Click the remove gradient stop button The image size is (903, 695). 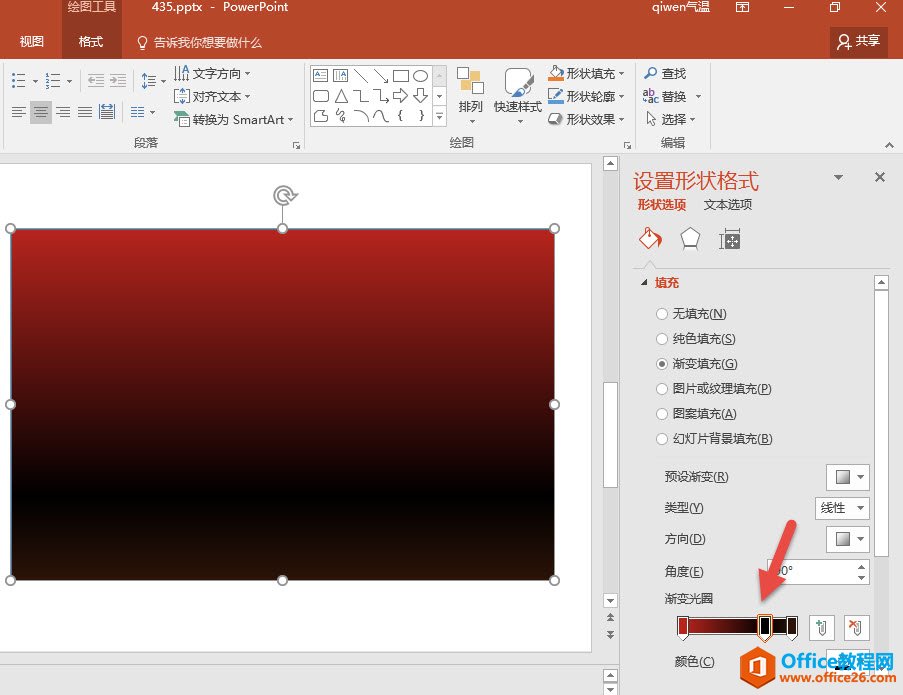tap(856, 628)
